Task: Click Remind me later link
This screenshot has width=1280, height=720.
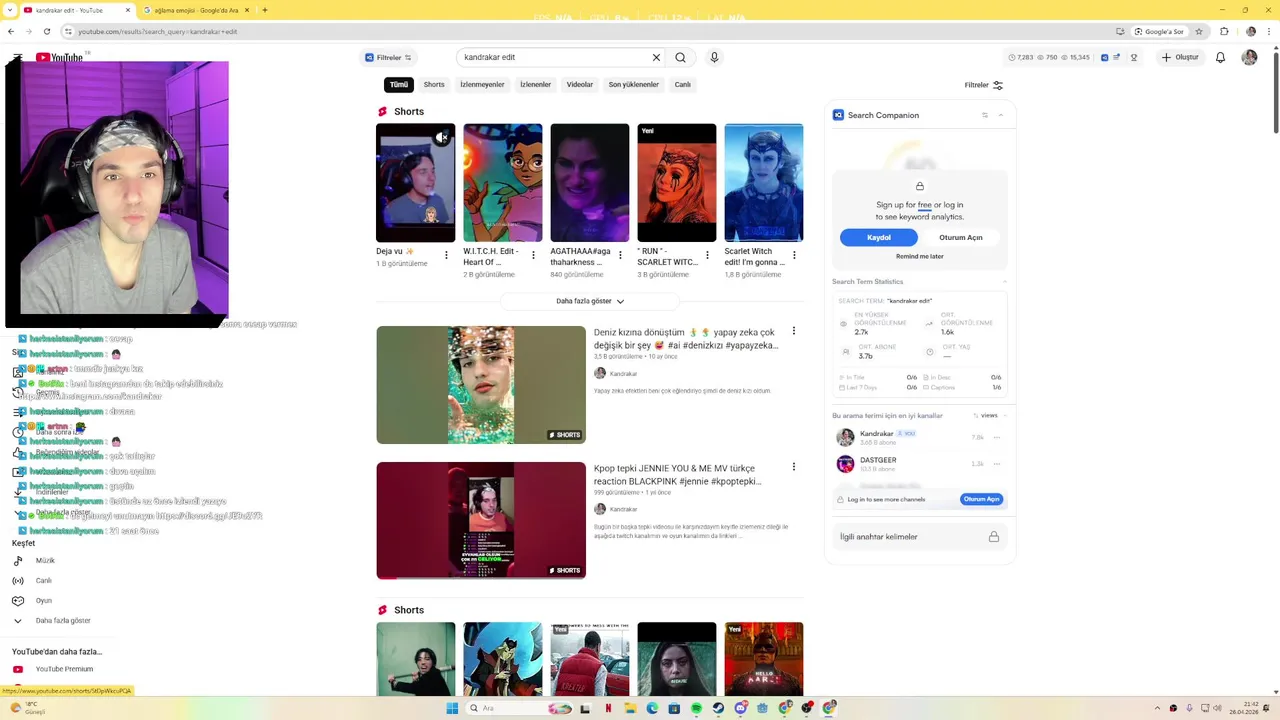Action: pos(920,257)
